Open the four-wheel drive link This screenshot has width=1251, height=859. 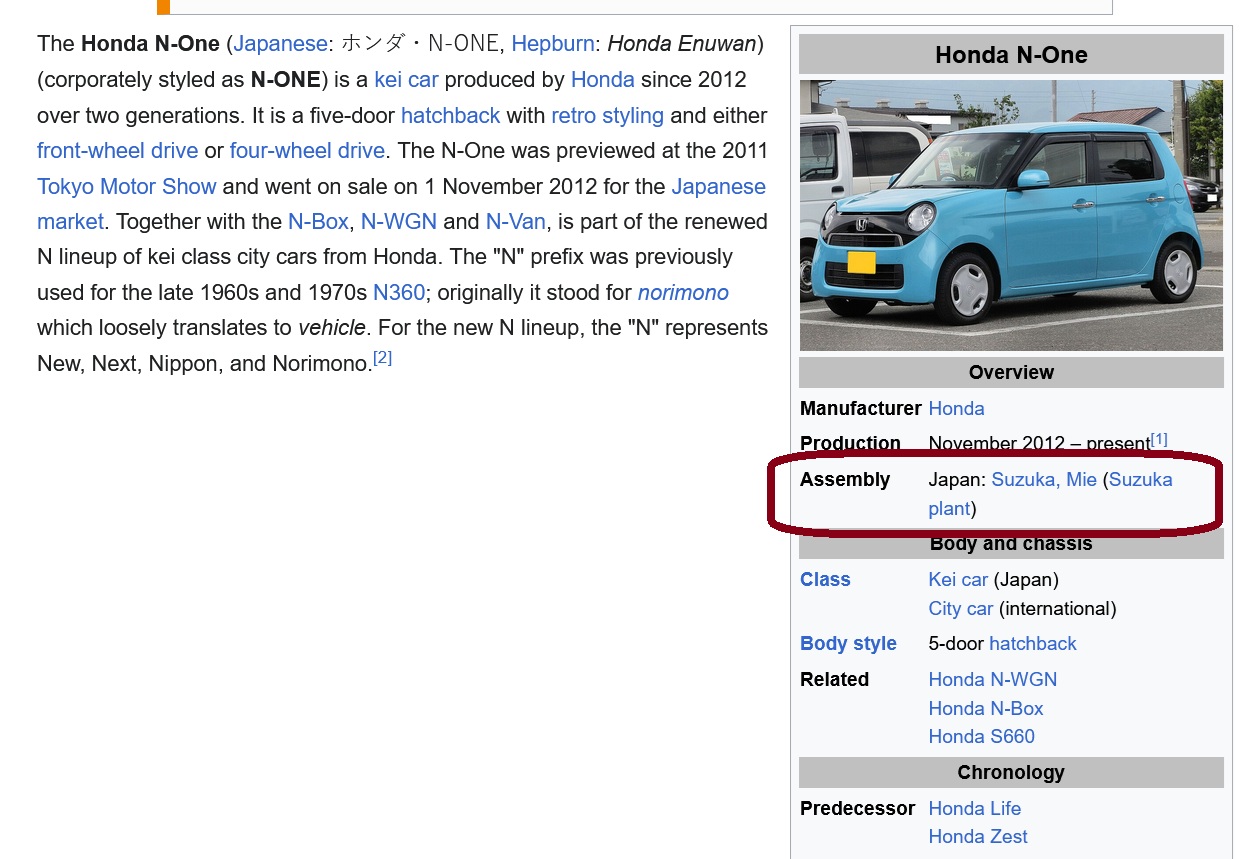307,151
